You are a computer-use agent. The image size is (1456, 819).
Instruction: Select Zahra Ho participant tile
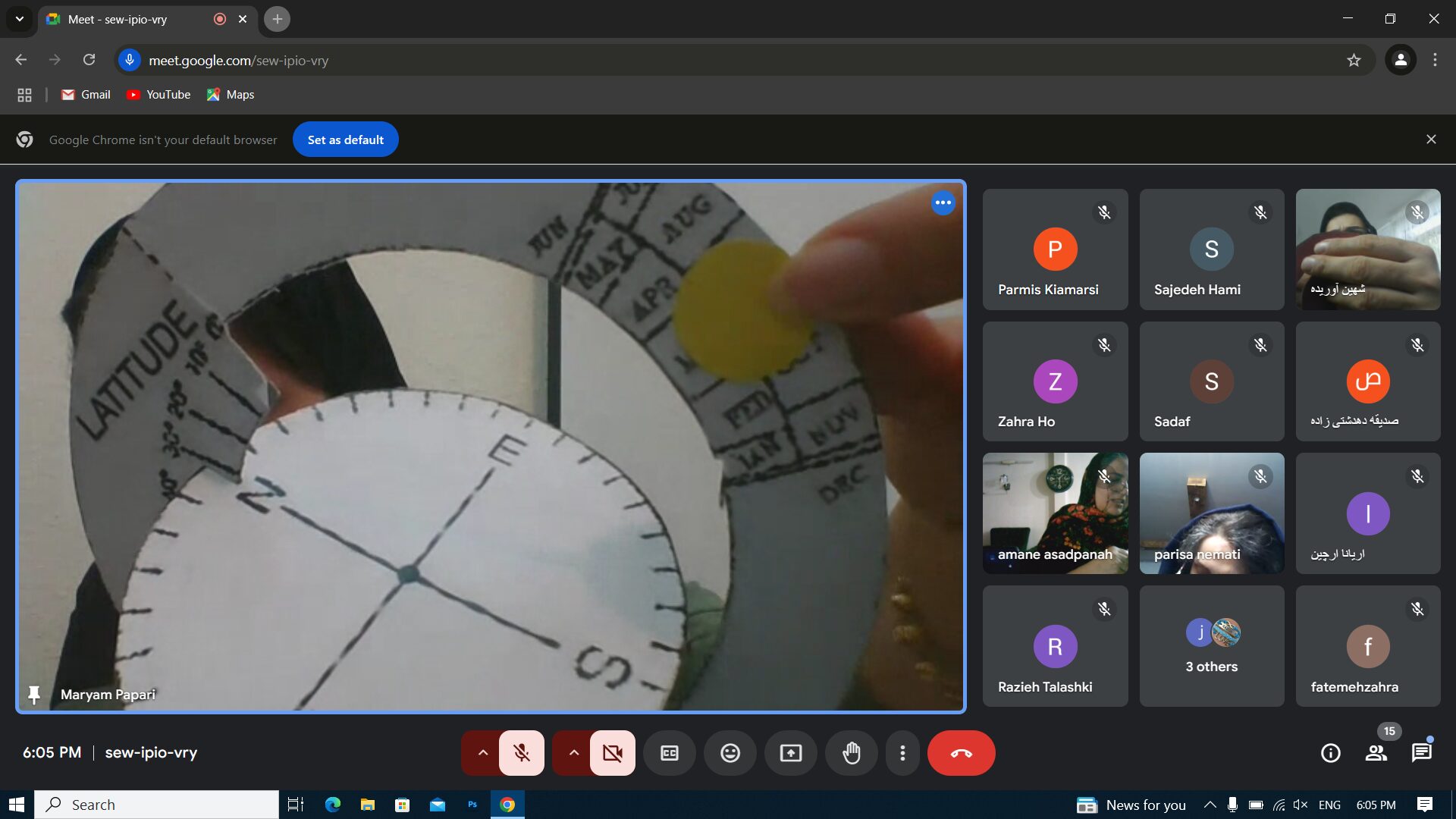tap(1056, 381)
